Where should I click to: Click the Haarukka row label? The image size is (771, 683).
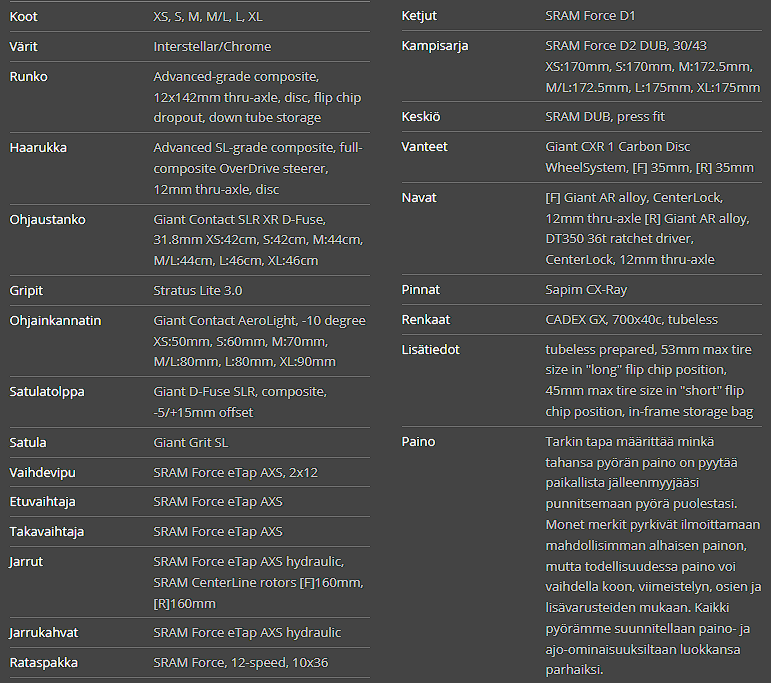38,148
